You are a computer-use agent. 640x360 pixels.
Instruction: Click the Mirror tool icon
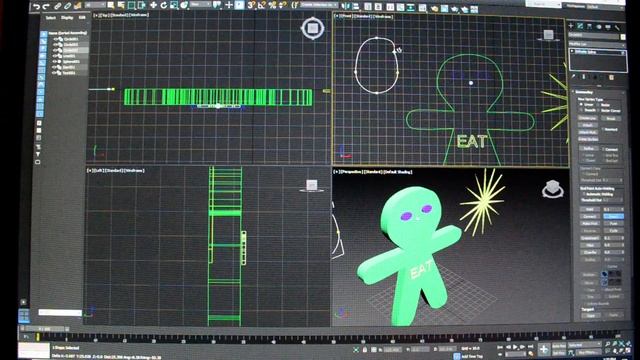346,7
